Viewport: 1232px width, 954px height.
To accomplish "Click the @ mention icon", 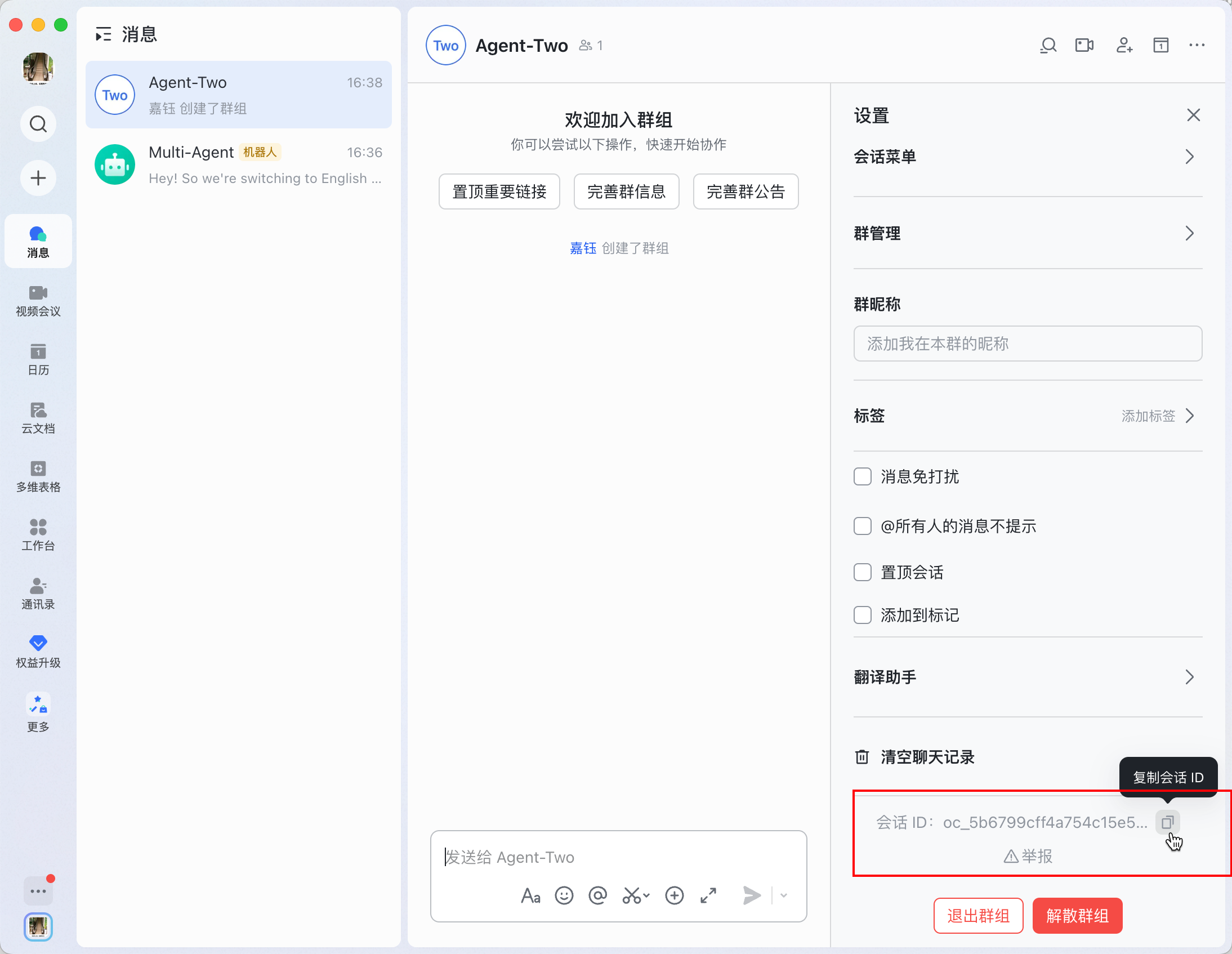I will coord(597,895).
